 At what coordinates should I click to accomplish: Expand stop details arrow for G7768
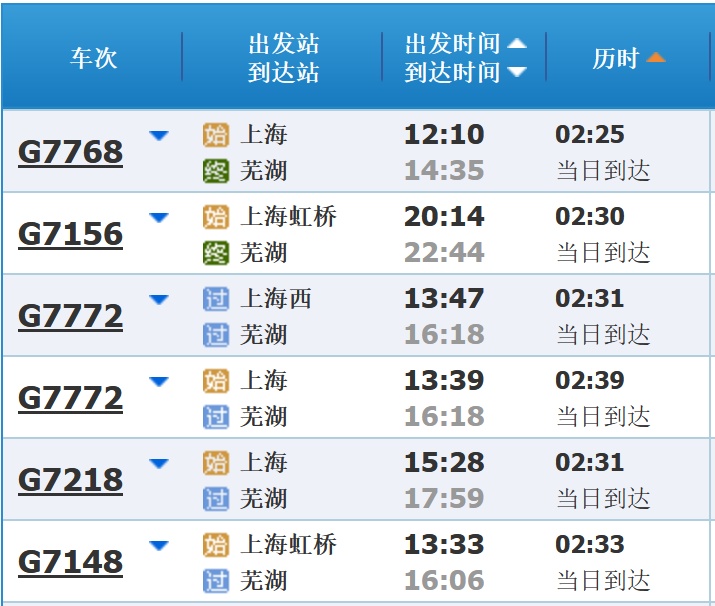pyautogui.click(x=159, y=136)
